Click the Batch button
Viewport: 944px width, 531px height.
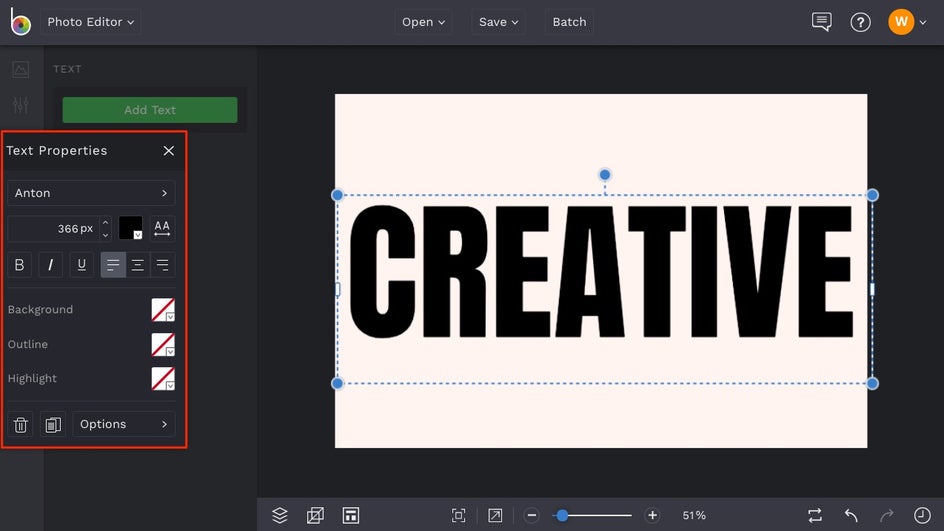[x=569, y=22]
